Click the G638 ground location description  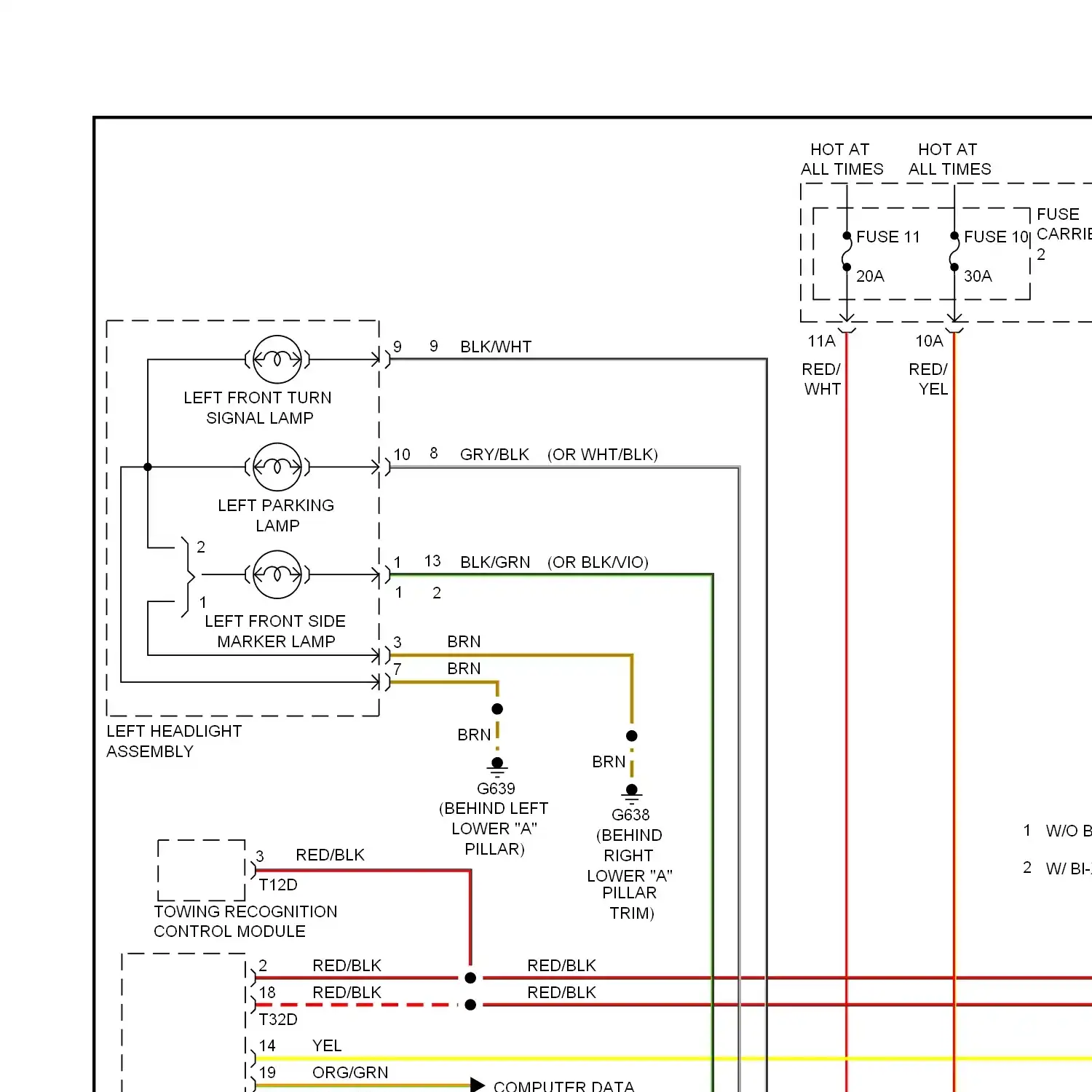point(630,874)
